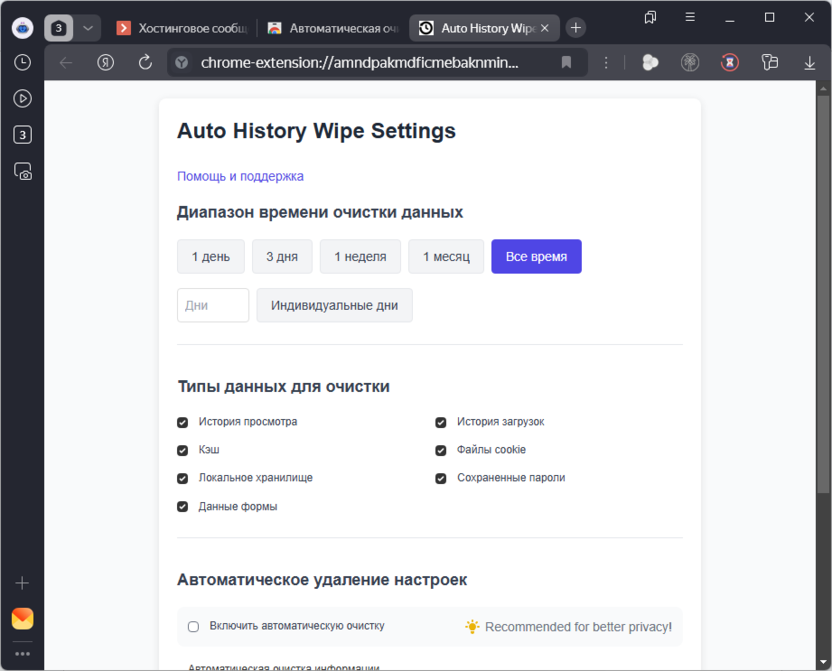
Task: Switch to the 'Автоматическая оч' tab
Action: coord(333,28)
